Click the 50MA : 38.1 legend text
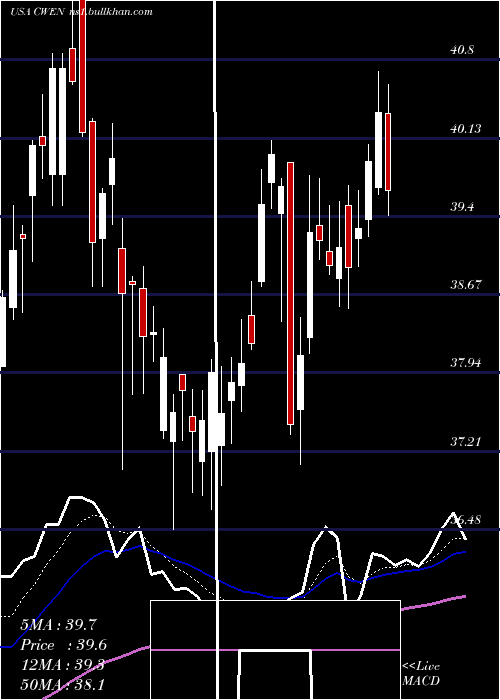The width and height of the screenshot is (500, 700). (x=63, y=684)
